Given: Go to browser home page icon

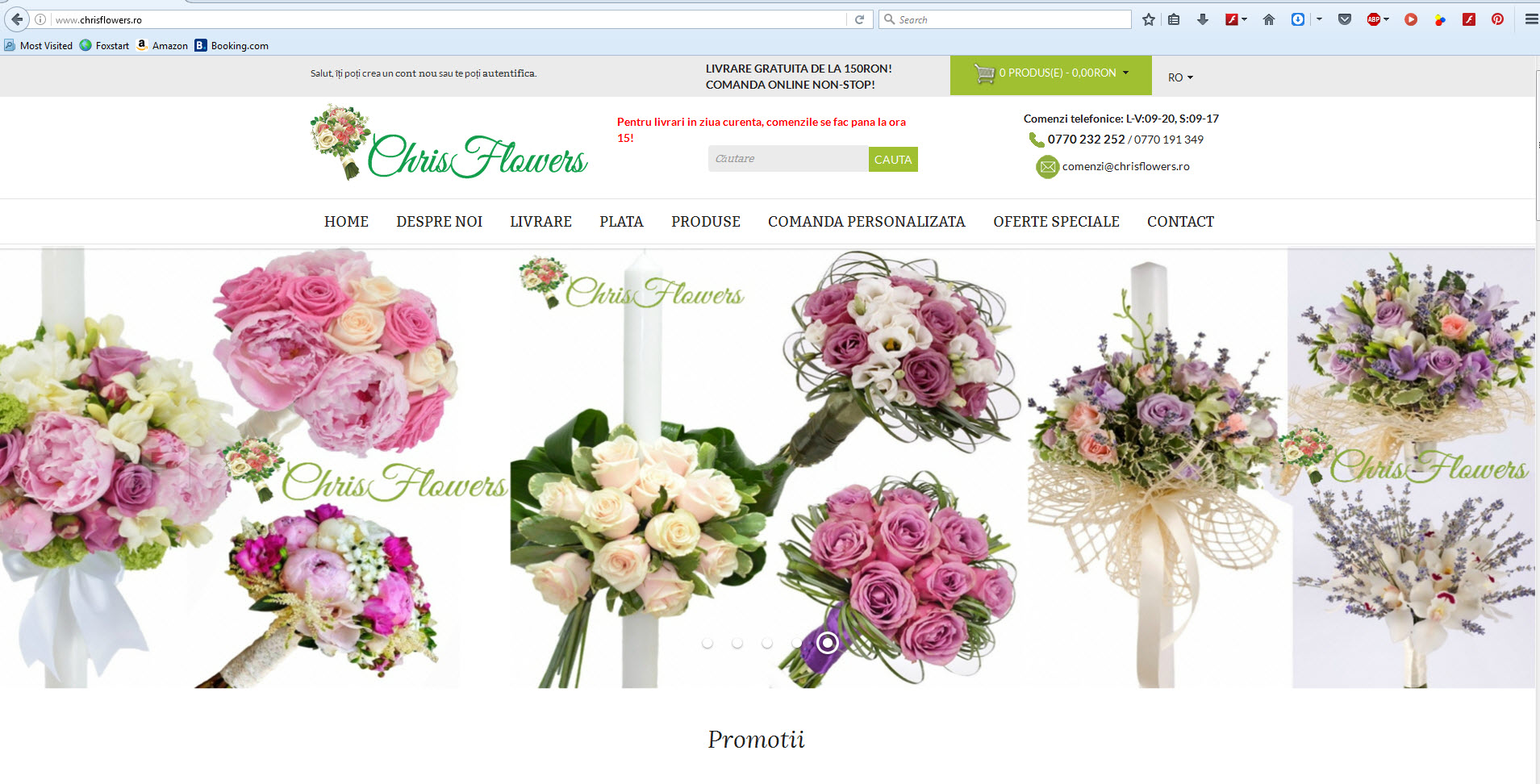Looking at the screenshot, I should [x=1269, y=19].
